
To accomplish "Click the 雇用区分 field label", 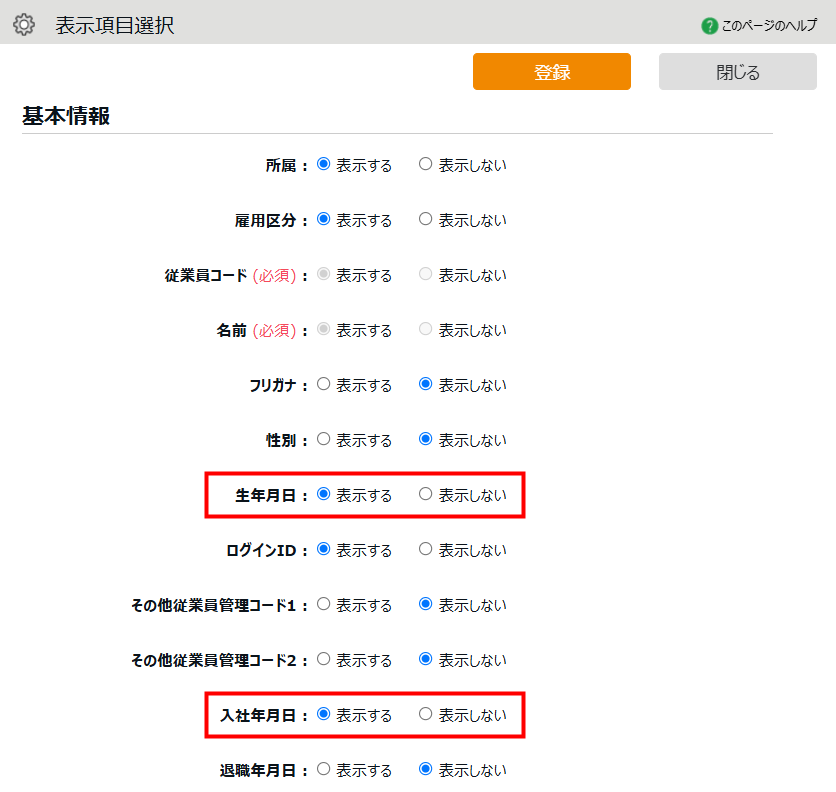I will click(x=266, y=220).
